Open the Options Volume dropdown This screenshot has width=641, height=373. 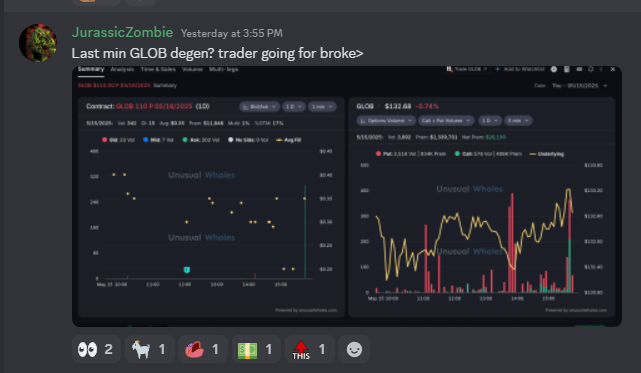click(386, 120)
